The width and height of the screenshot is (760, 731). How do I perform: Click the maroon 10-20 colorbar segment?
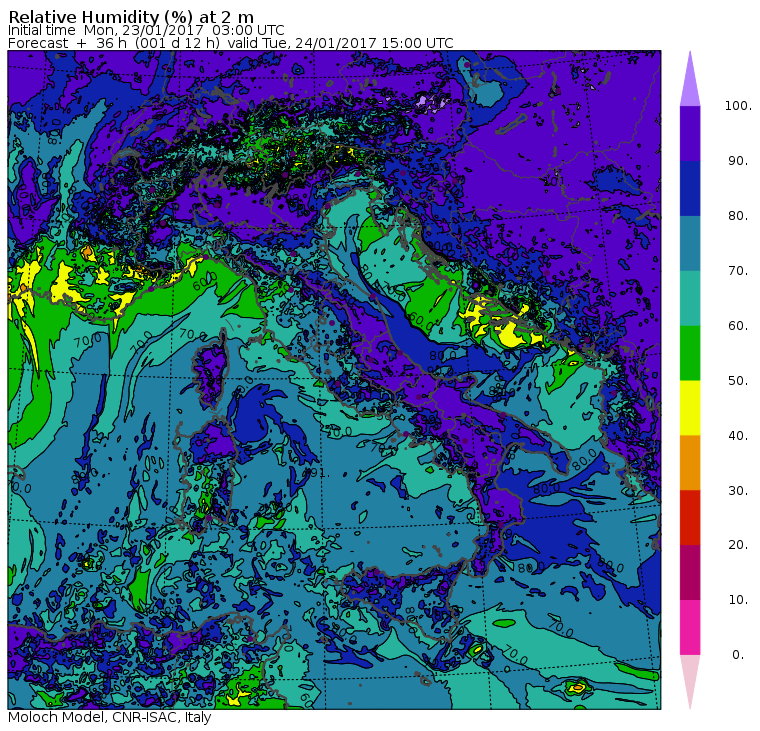coord(690,573)
